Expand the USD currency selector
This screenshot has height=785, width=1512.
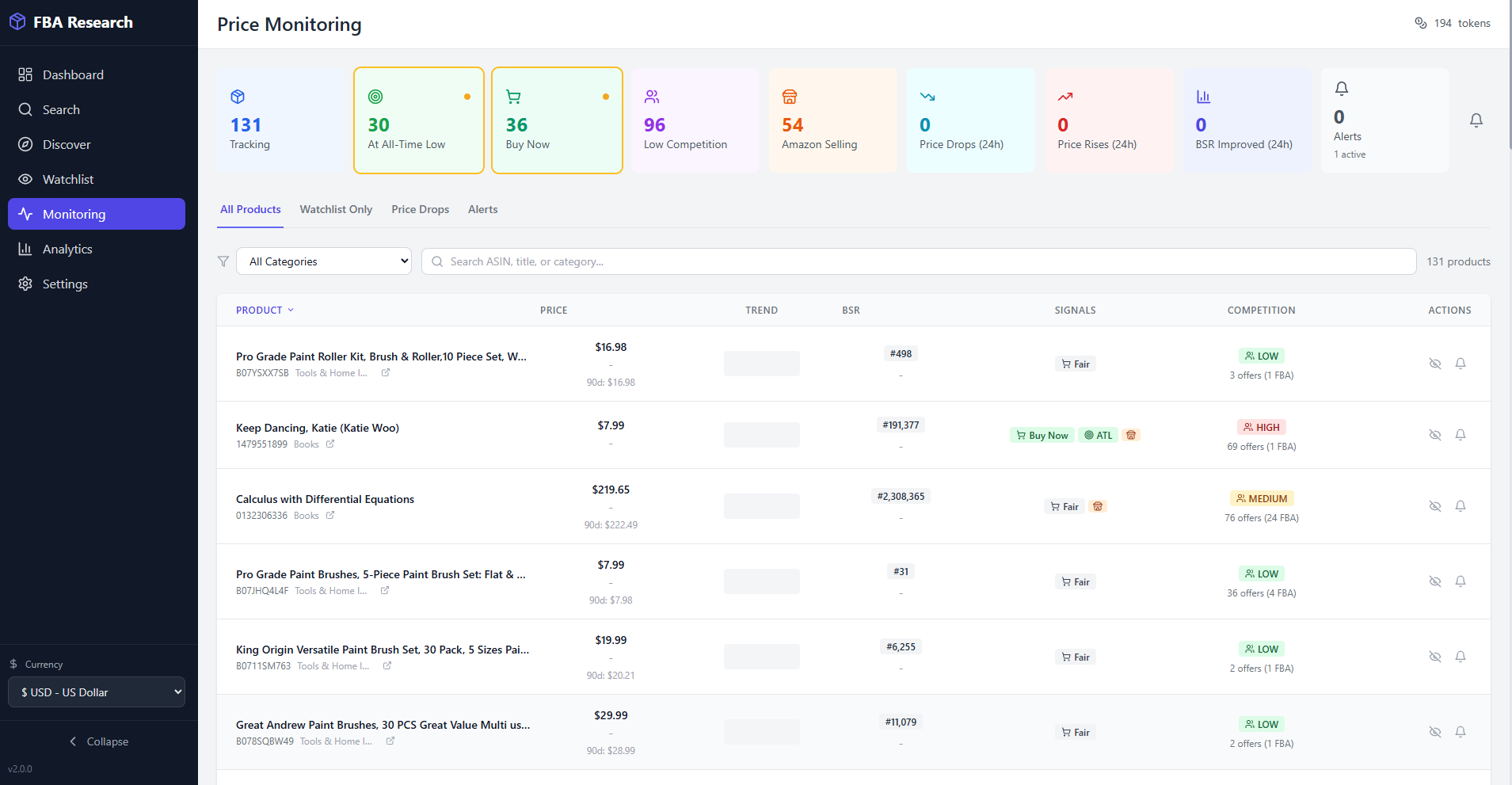(x=97, y=692)
